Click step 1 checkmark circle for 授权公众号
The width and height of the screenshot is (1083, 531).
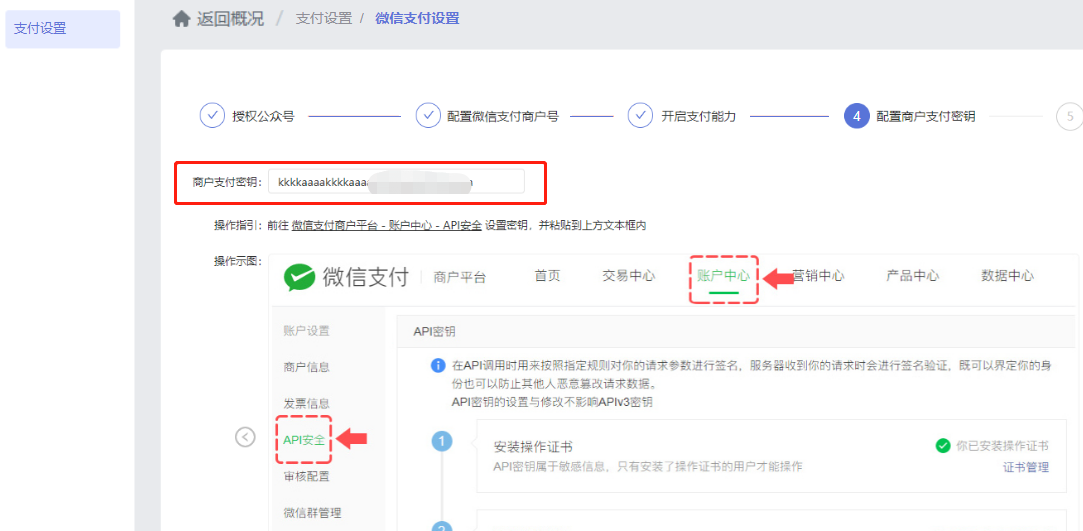point(212,116)
